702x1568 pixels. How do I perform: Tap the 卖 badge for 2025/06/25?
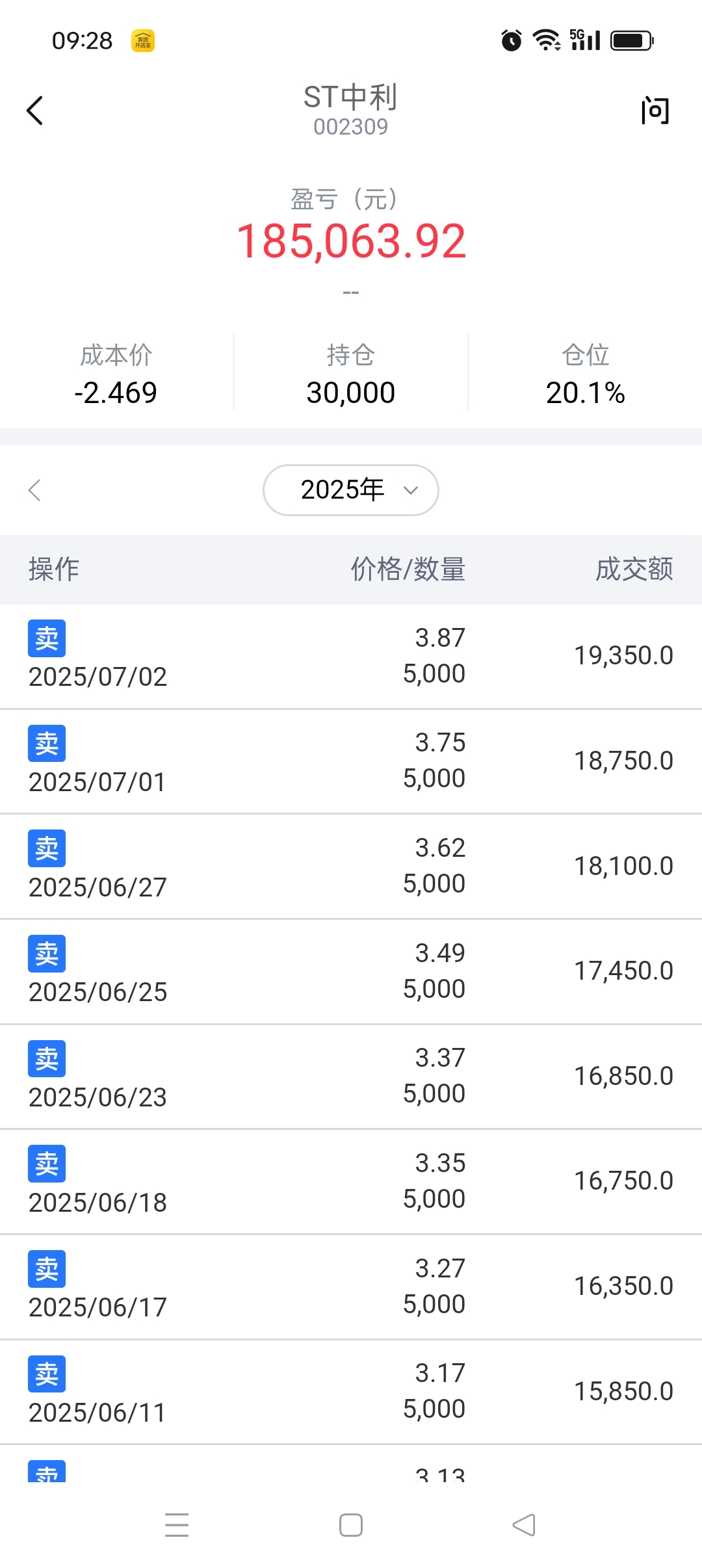pos(47,954)
